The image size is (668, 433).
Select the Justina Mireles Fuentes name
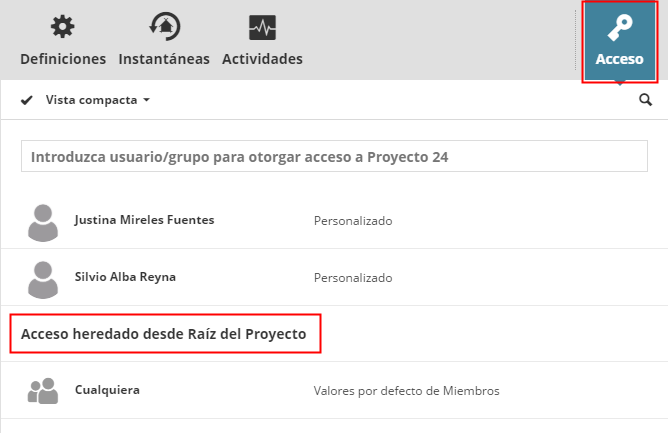click(x=144, y=220)
